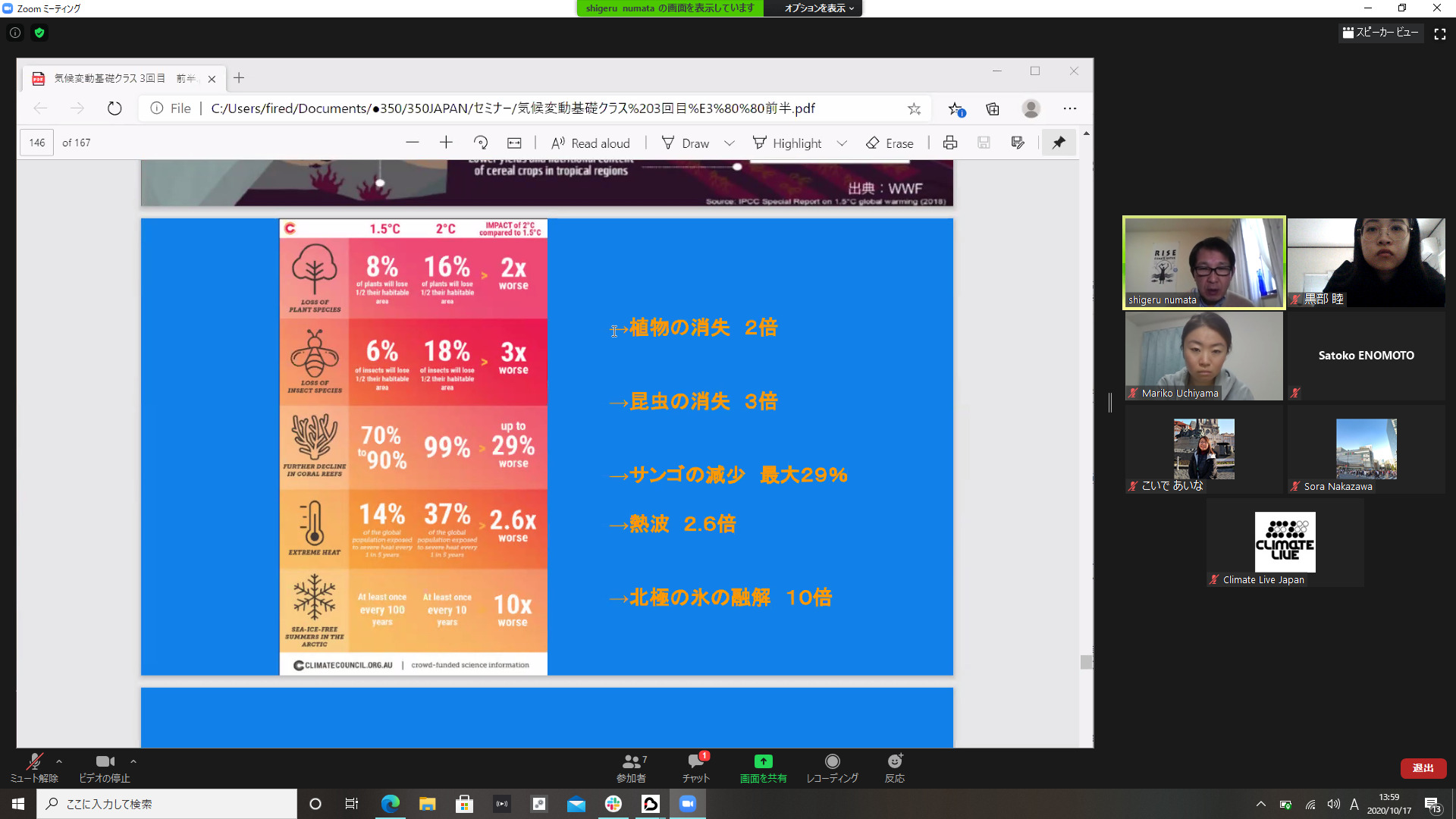The height and width of the screenshot is (819, 1456).
Task: Toggle Zoom full screen mode icon
Action: tap(1439, 33)
